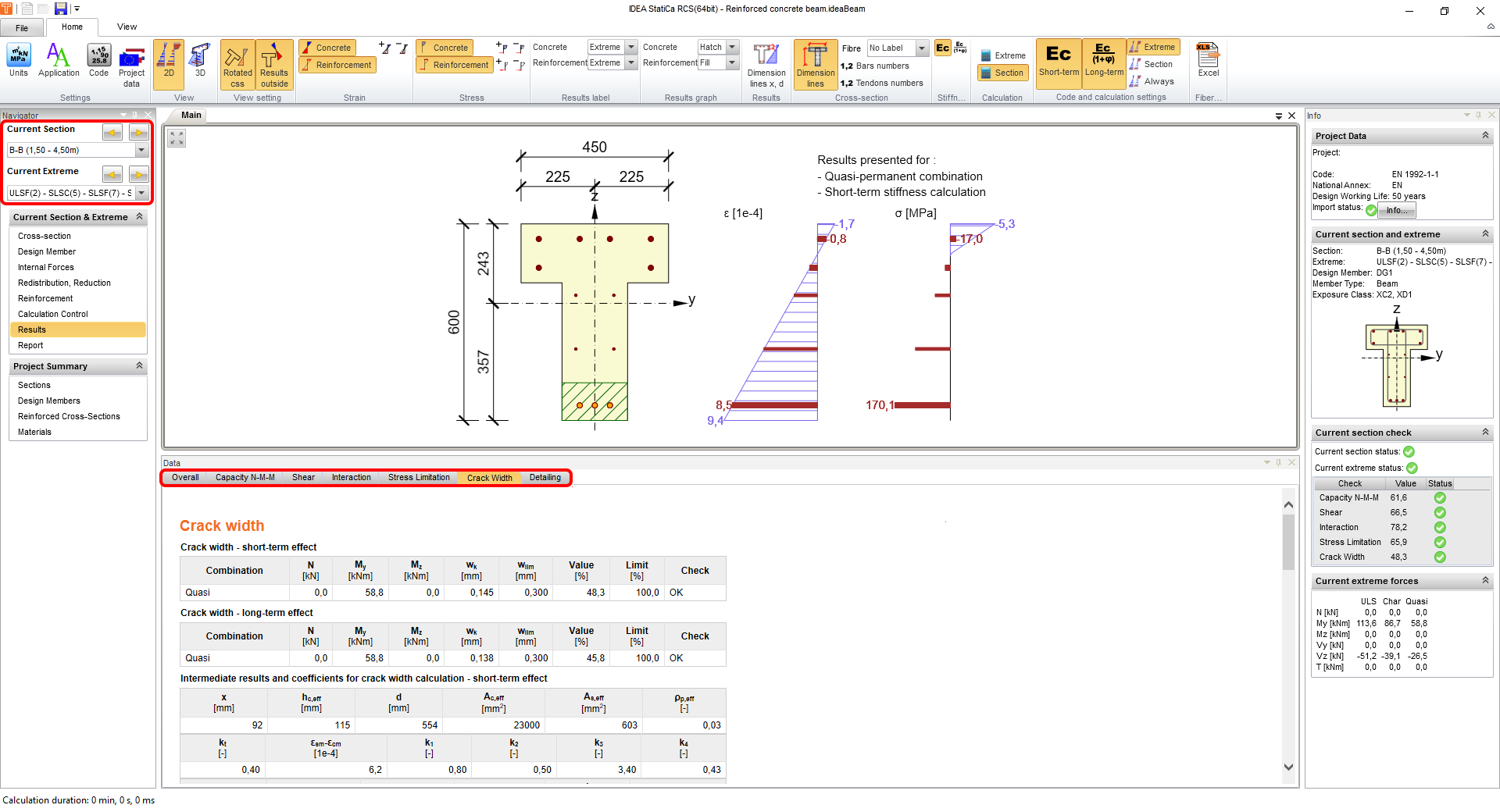1500x812 pixels.
Task: Select Always code setting
Action: 1152,81
